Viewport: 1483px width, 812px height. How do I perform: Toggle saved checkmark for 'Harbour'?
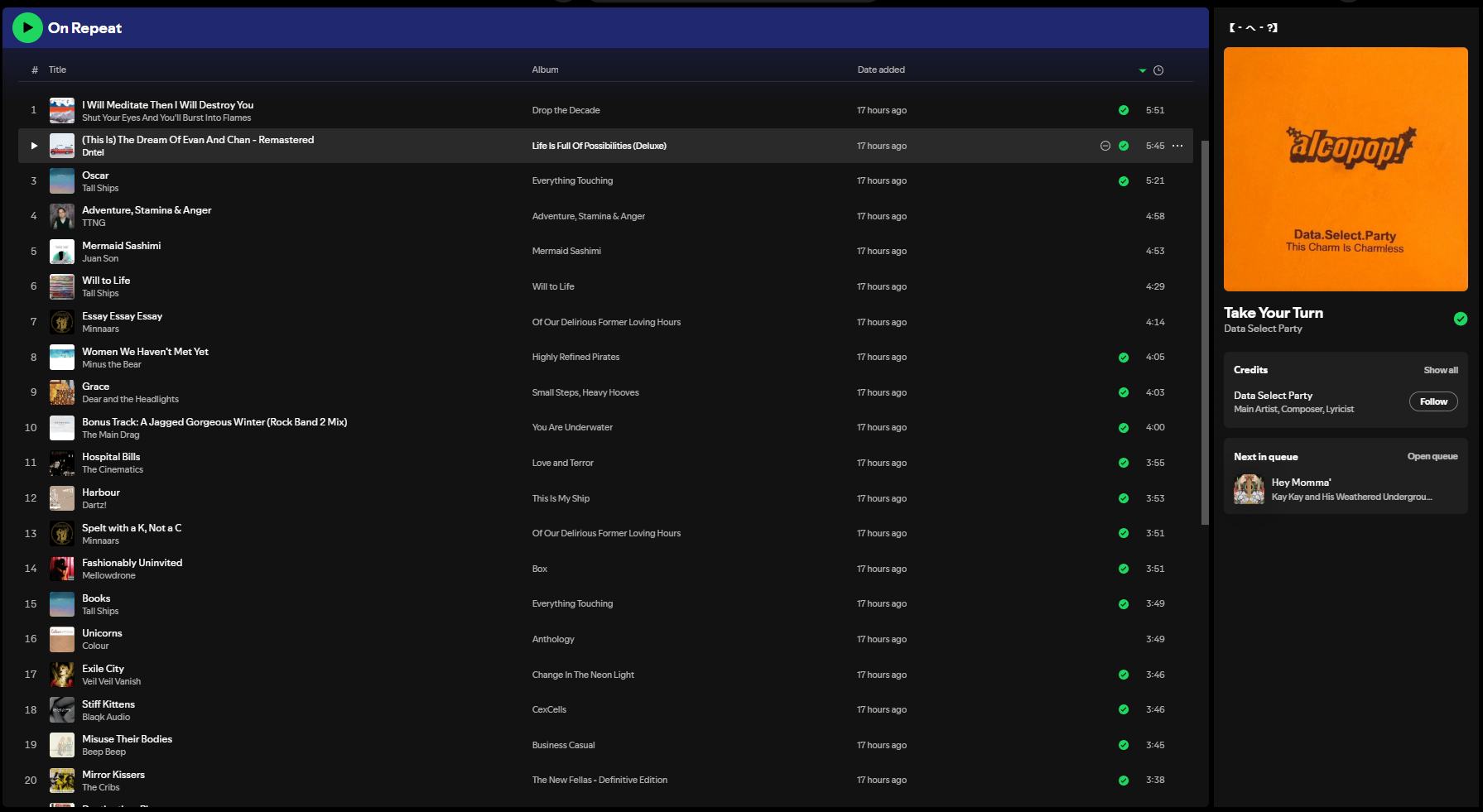(x=1124, y=498)
